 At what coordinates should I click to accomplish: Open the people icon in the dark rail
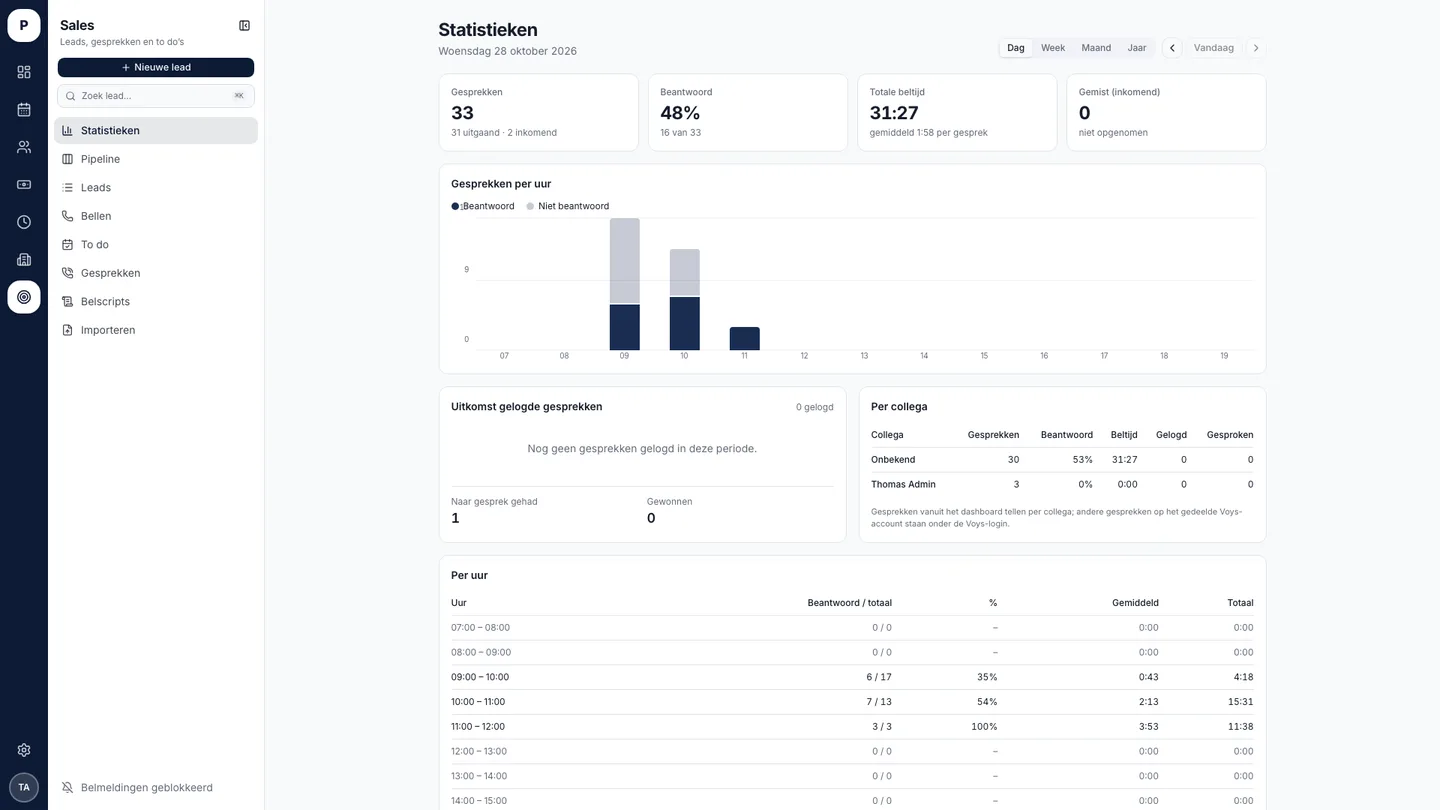click(24, 147)
